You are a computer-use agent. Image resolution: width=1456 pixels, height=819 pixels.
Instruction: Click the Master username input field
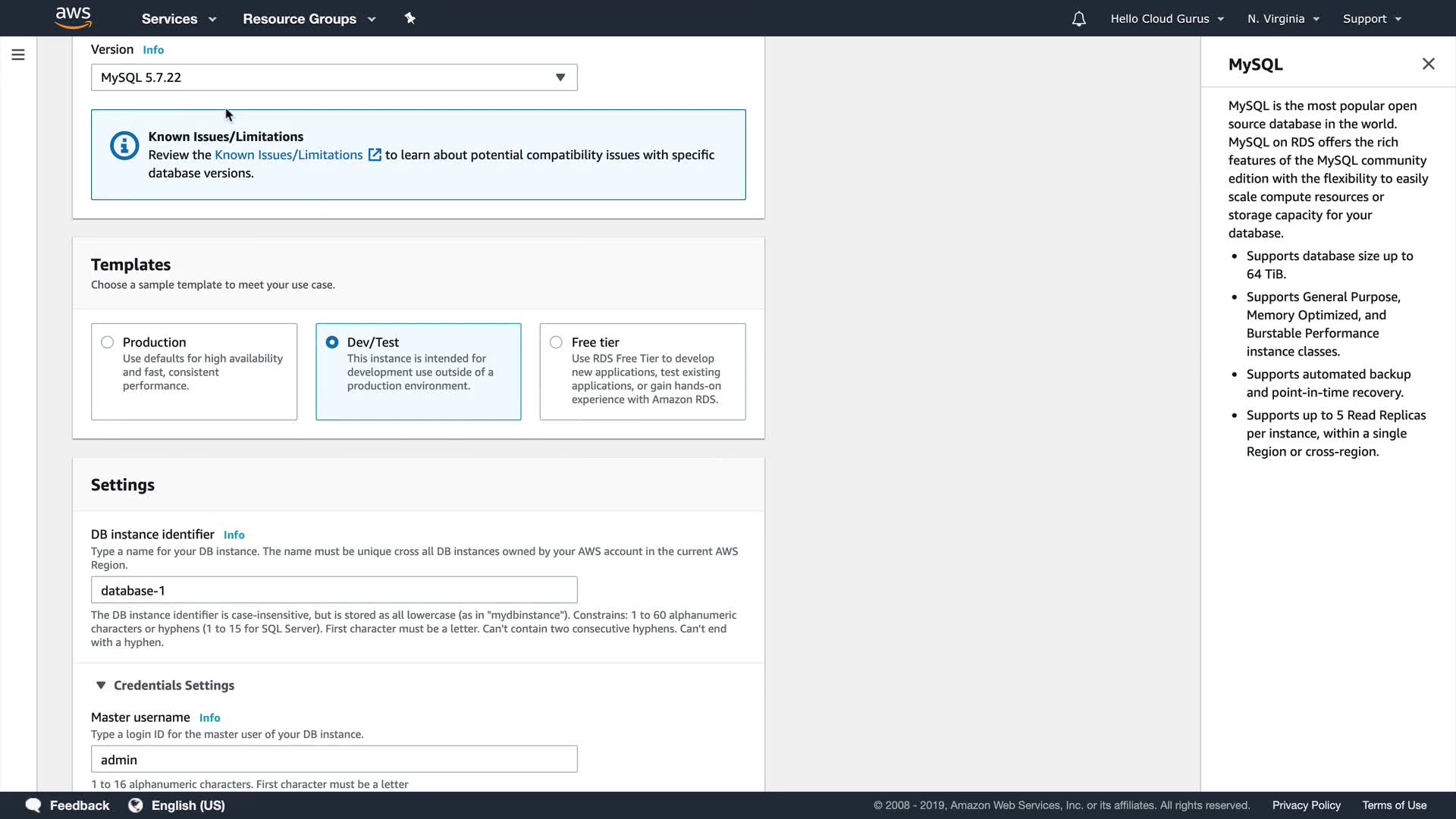point(334,759)
